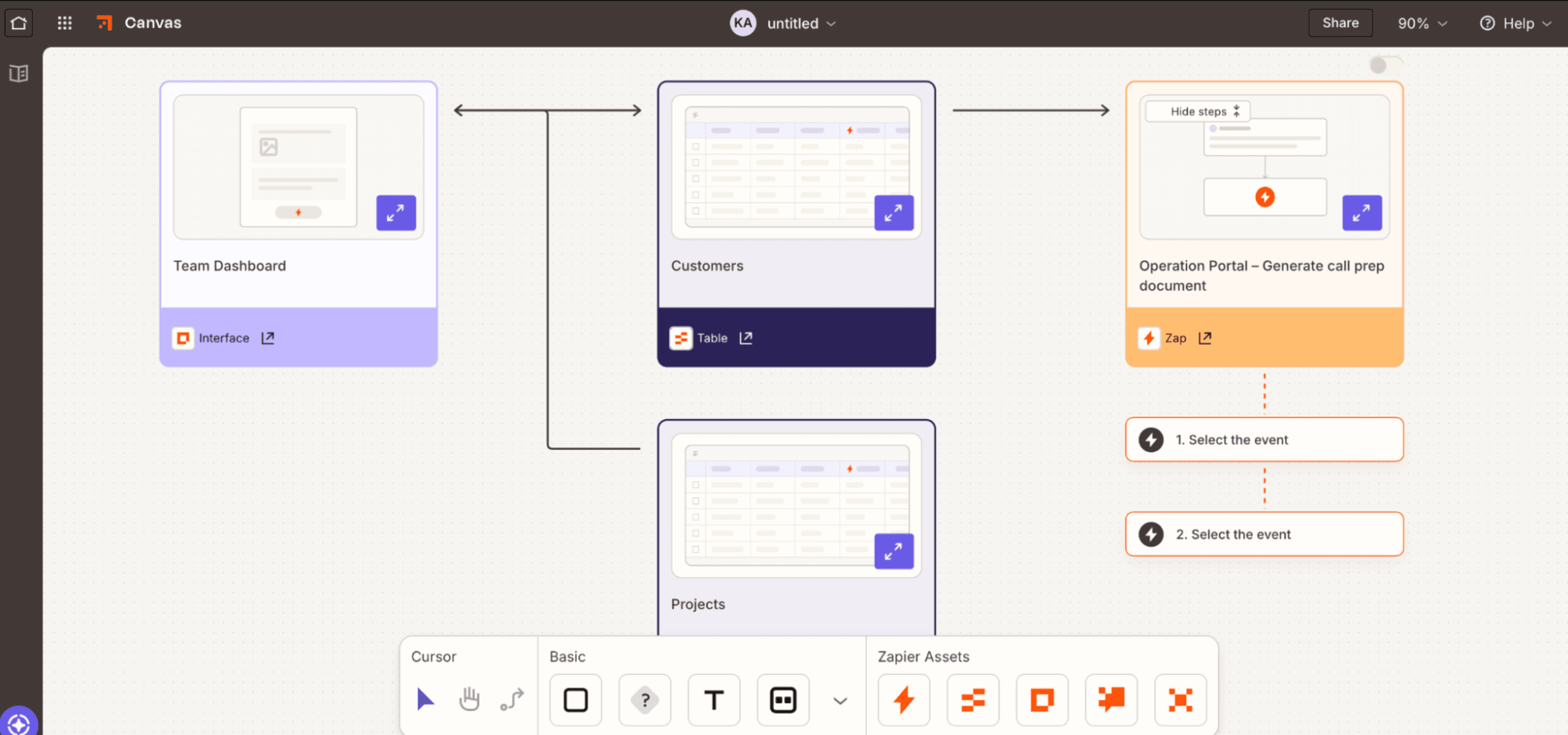Click Hide steps on the Zap card
The height and width of the screenshot is (735, 1568).
tap(1197, 111)
